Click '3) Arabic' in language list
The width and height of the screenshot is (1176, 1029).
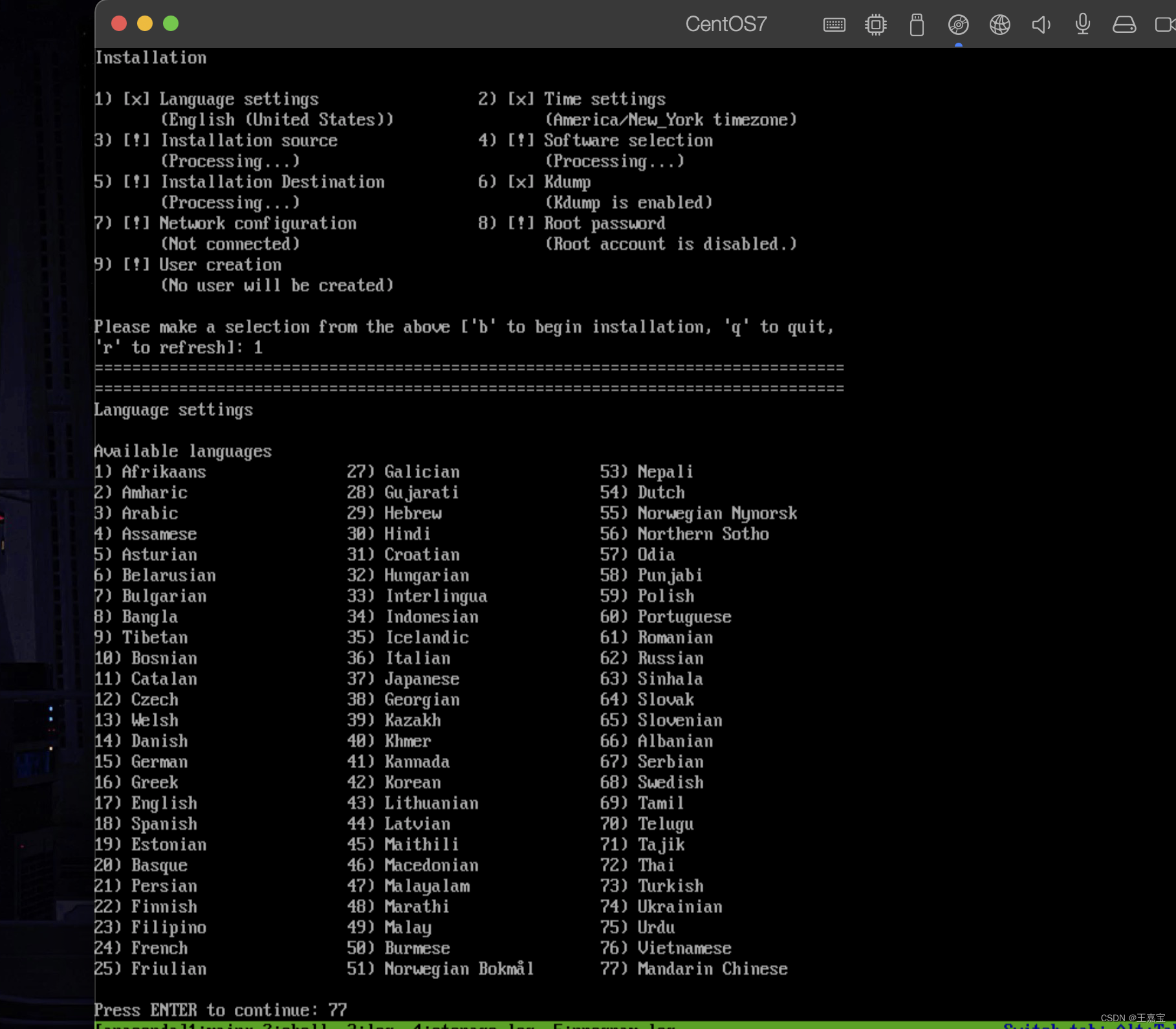click(x=136, y=513)
